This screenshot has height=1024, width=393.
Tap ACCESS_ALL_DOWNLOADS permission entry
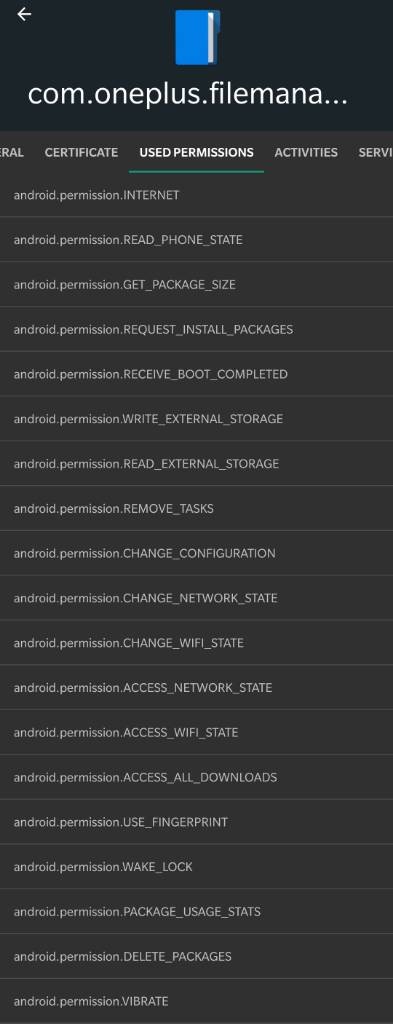(196, 777)
